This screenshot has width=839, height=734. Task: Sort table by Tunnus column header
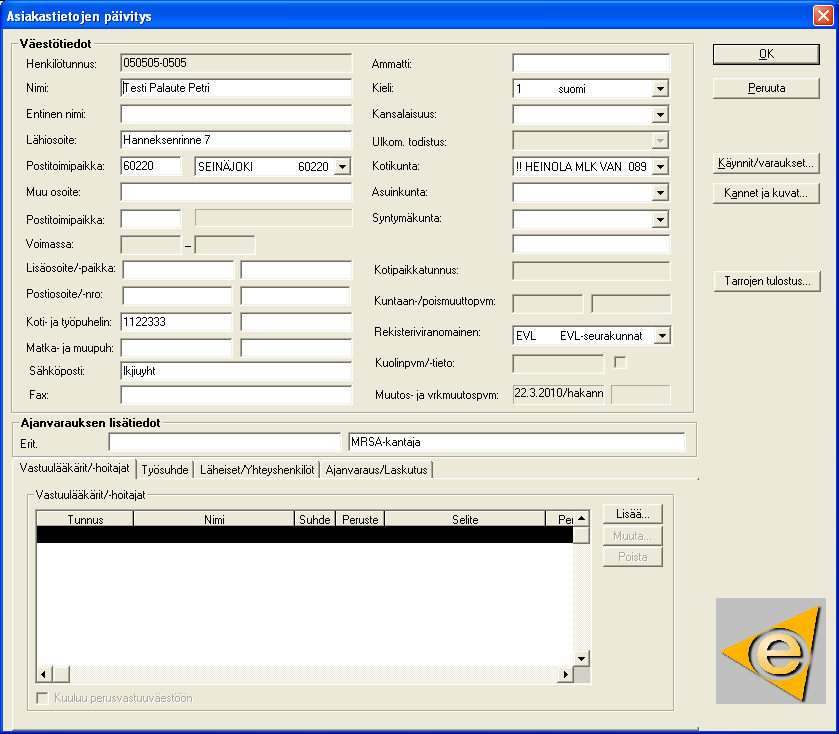click(x=85, y=519)
